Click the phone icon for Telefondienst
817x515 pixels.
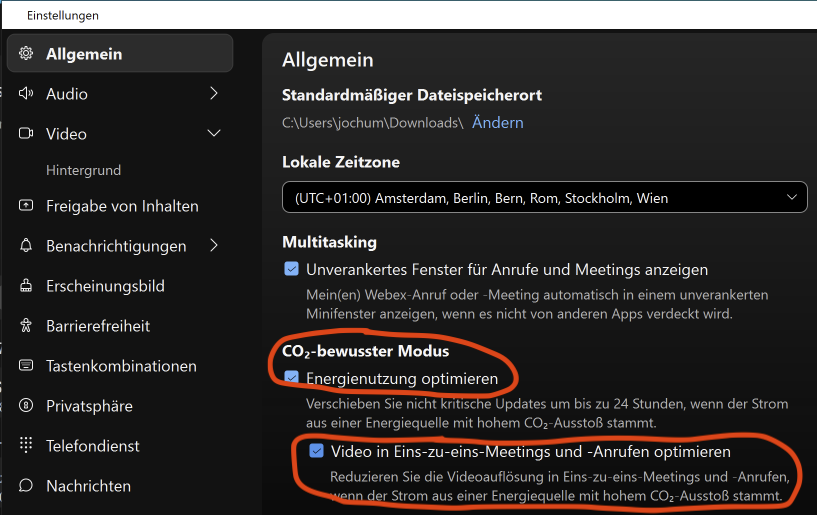coord(26,446)
